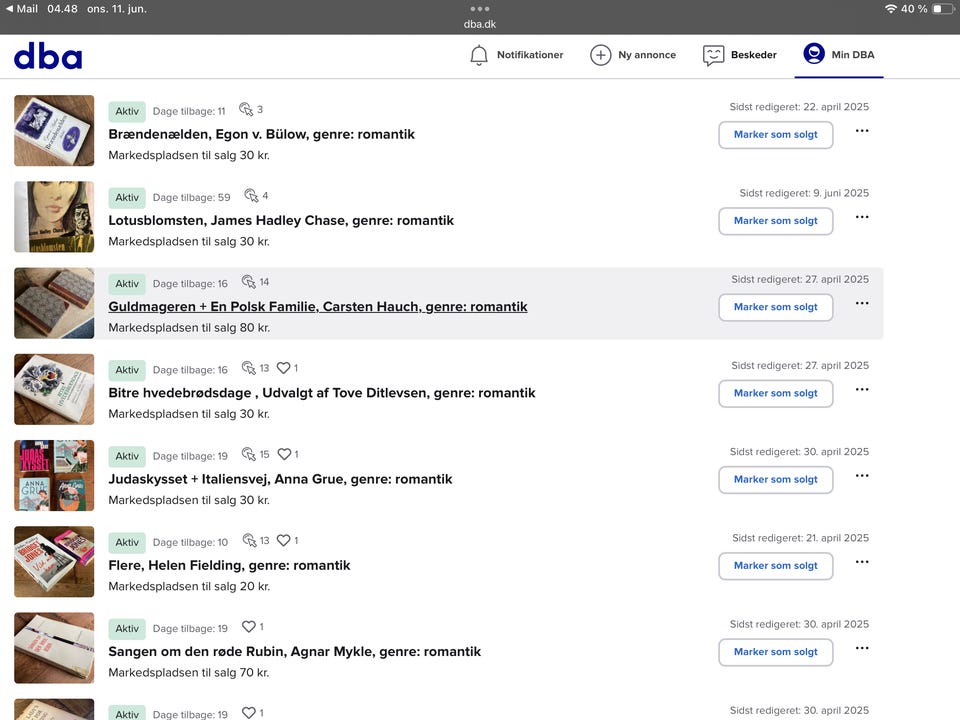The image size is (960, 720).
Task: Click the Min DBA profile icon
Action: pos(814,54)
